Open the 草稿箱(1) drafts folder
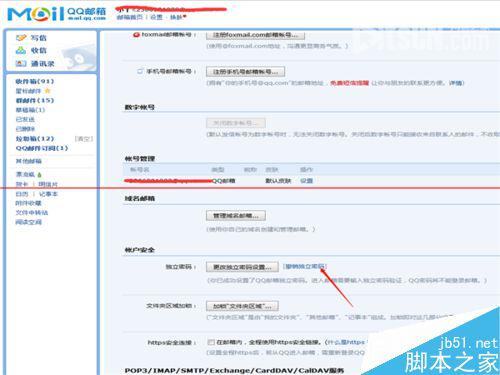Image resolution: width=500 pixels, height=375 pixels. click(30, 110)
